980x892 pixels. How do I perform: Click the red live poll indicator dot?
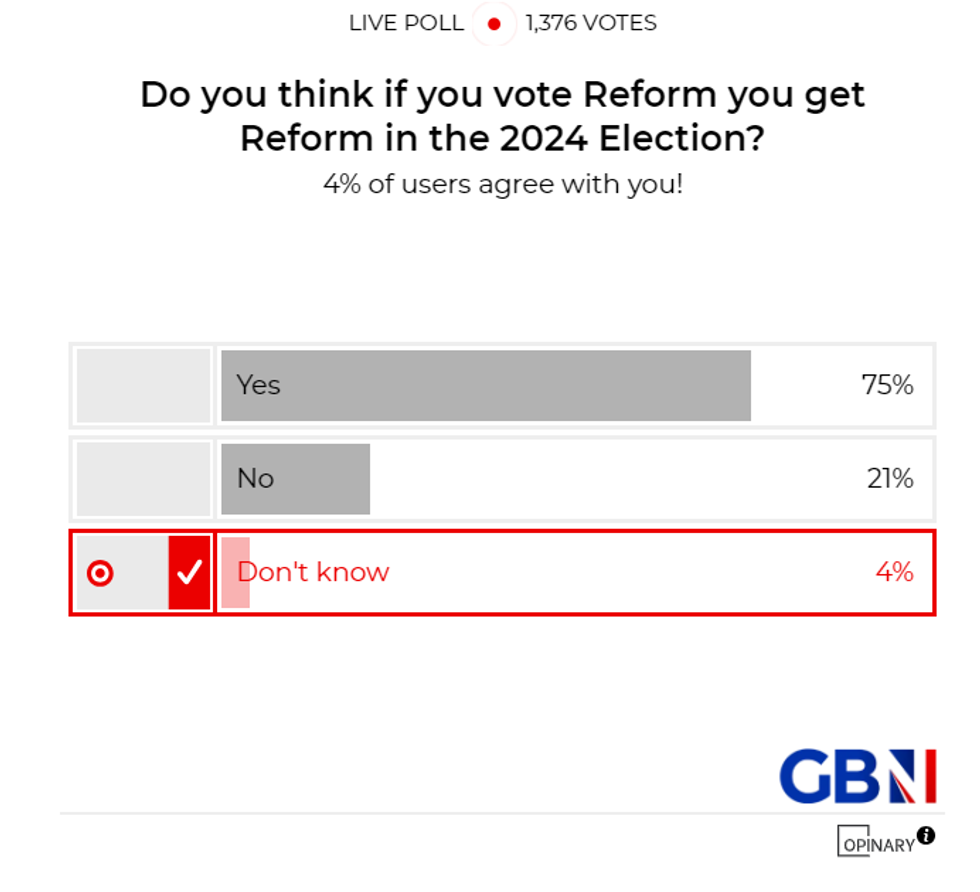click(492, 23)
